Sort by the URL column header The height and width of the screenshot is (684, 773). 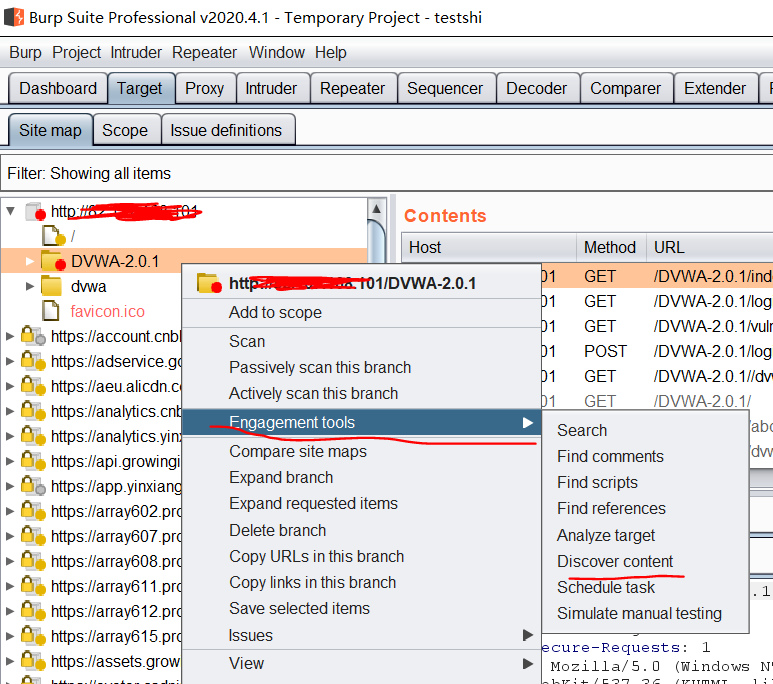709,247
